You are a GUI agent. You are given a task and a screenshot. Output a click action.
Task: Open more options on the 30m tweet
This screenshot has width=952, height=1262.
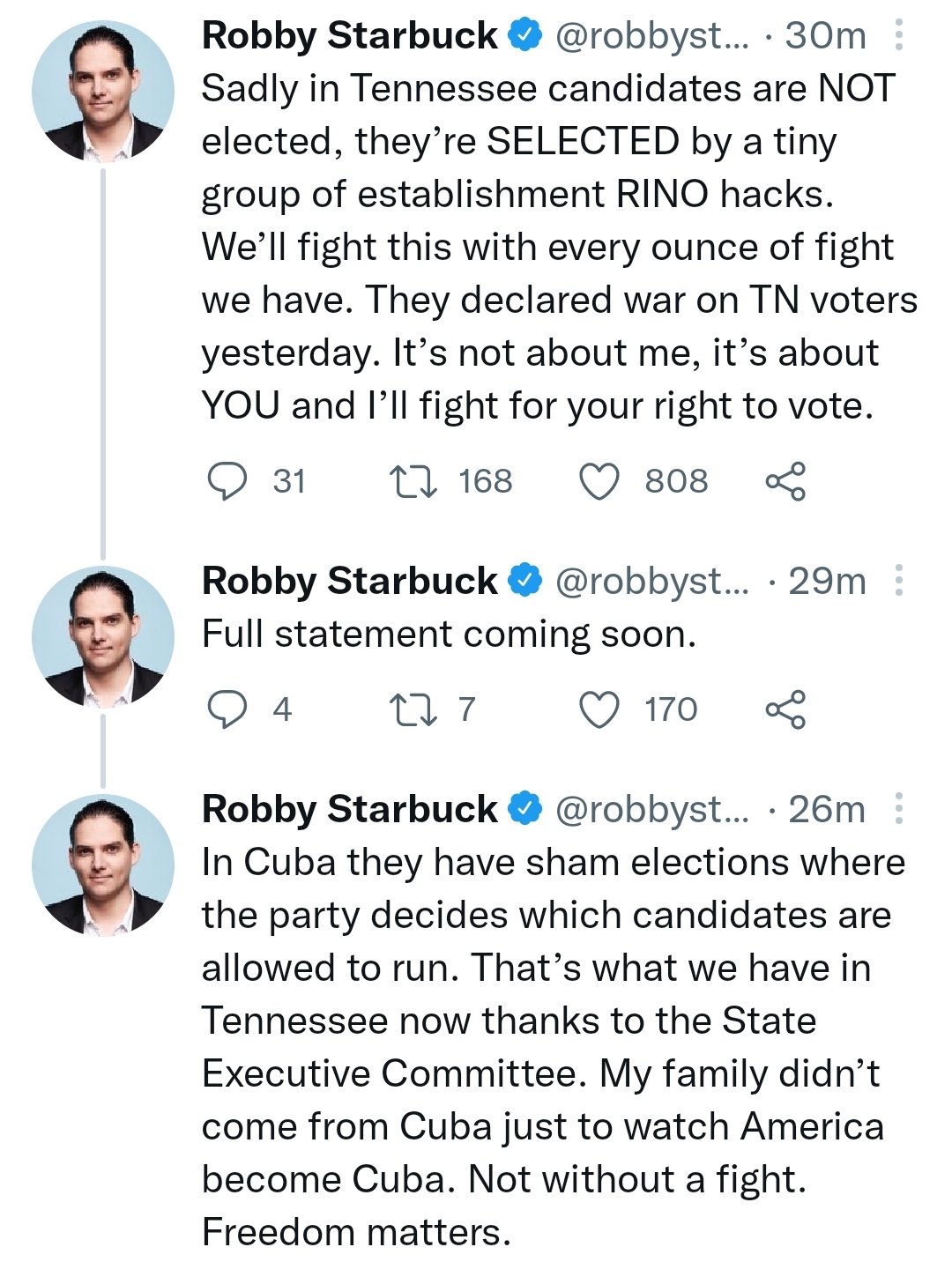pos(898,35)
